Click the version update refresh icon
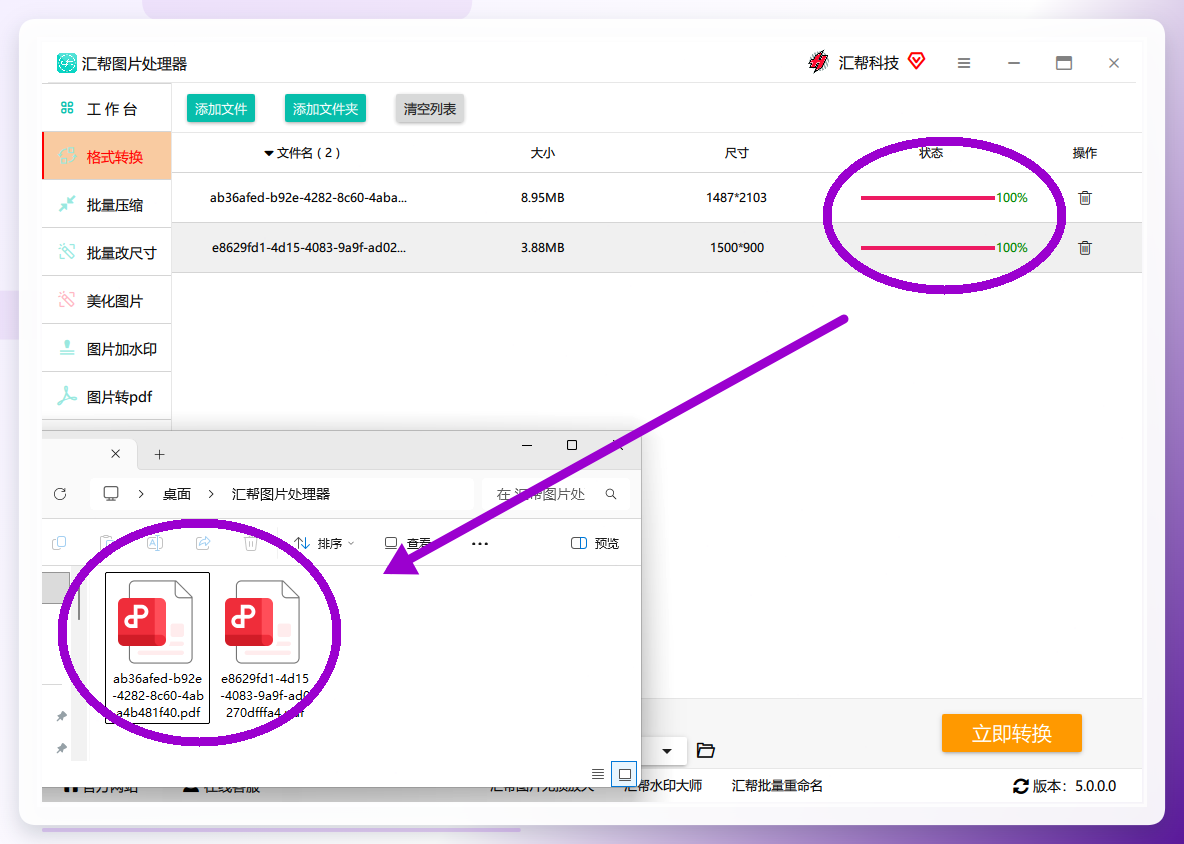Viewport: 1184px width, 844px height. (1021, 787)
